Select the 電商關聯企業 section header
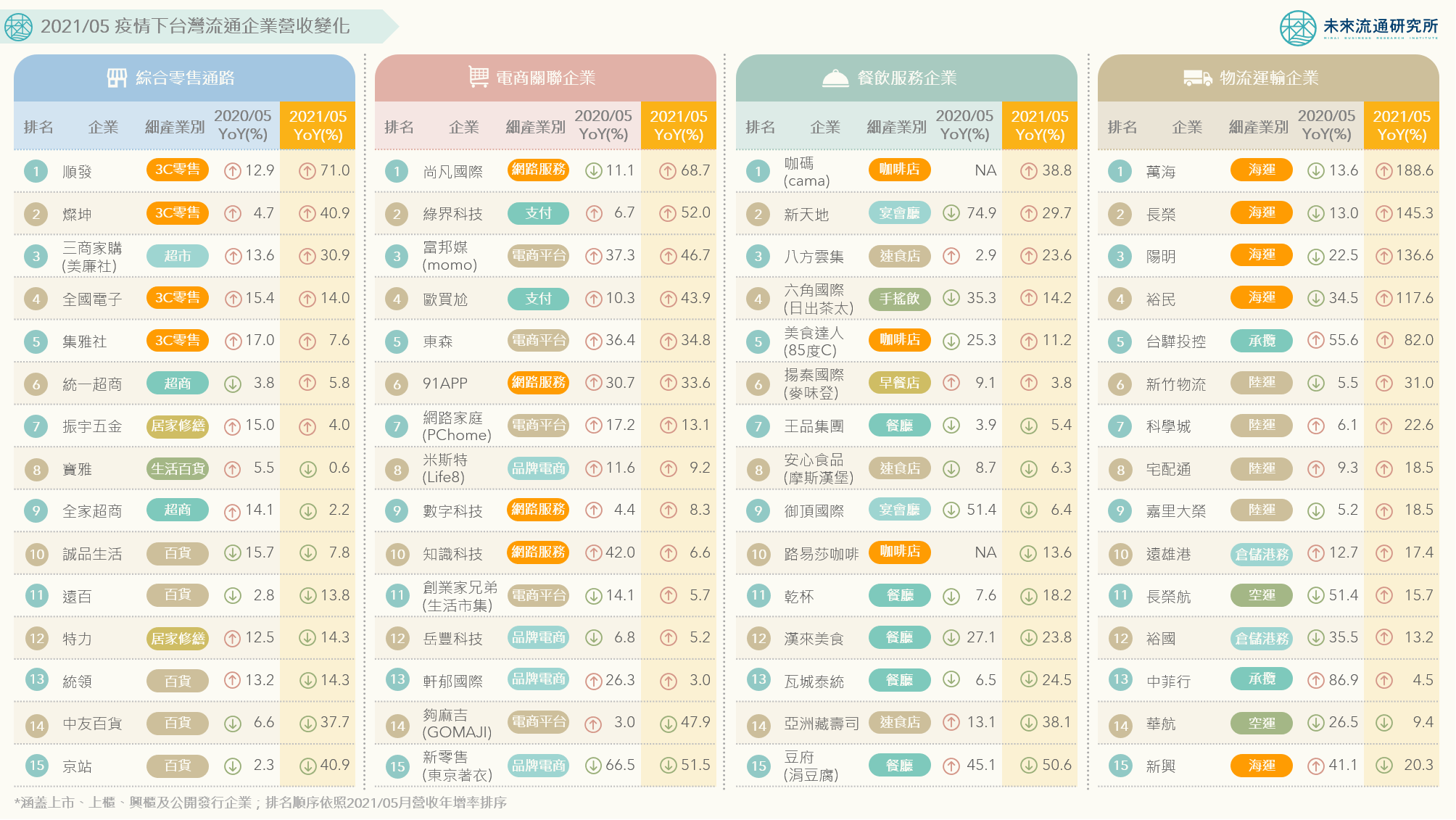This screenshot has height=820, width=1456. (545, 78)
